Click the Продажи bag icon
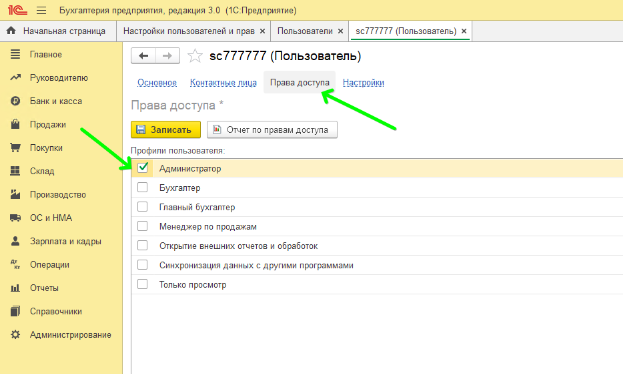The width and height of the screenshot is (624, 375). click(15, 124)
